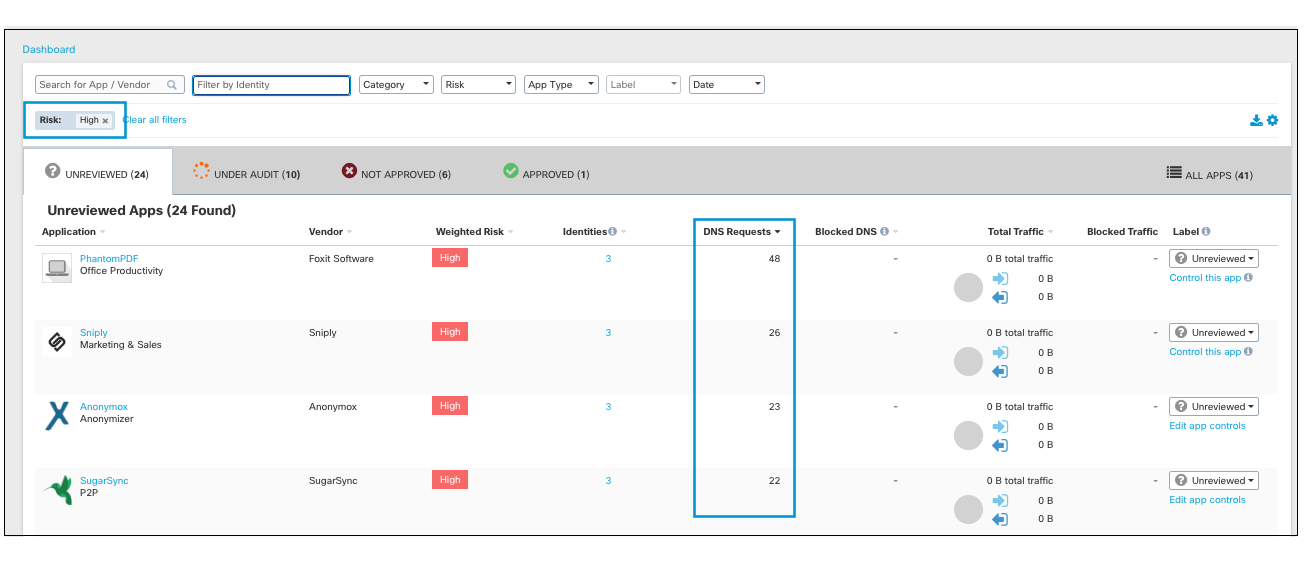Switch to the Not Approved (6) tab

tap(396, 173)
